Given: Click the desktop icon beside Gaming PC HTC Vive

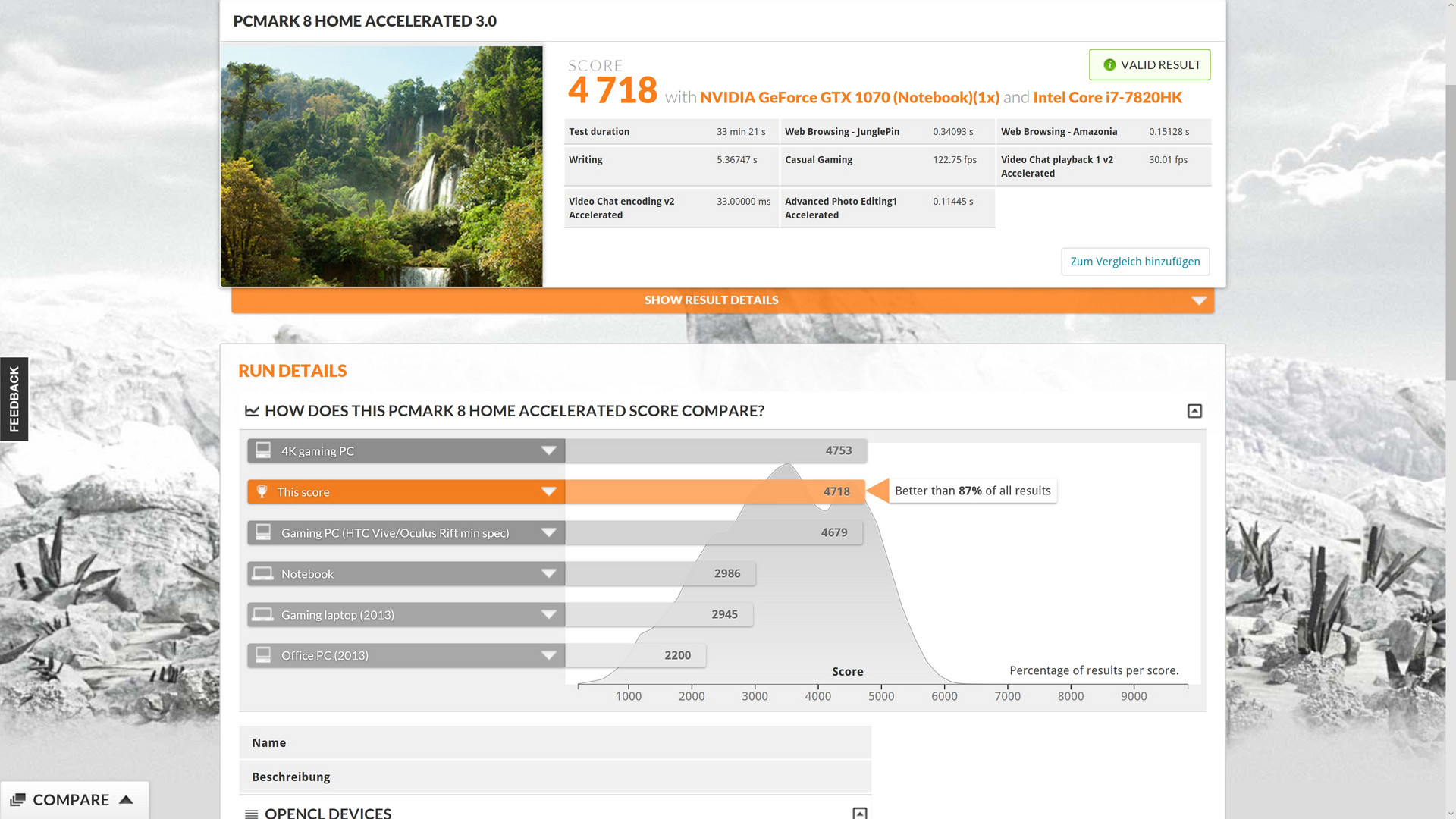Looking at the screenshot, I should coord(263,532).
